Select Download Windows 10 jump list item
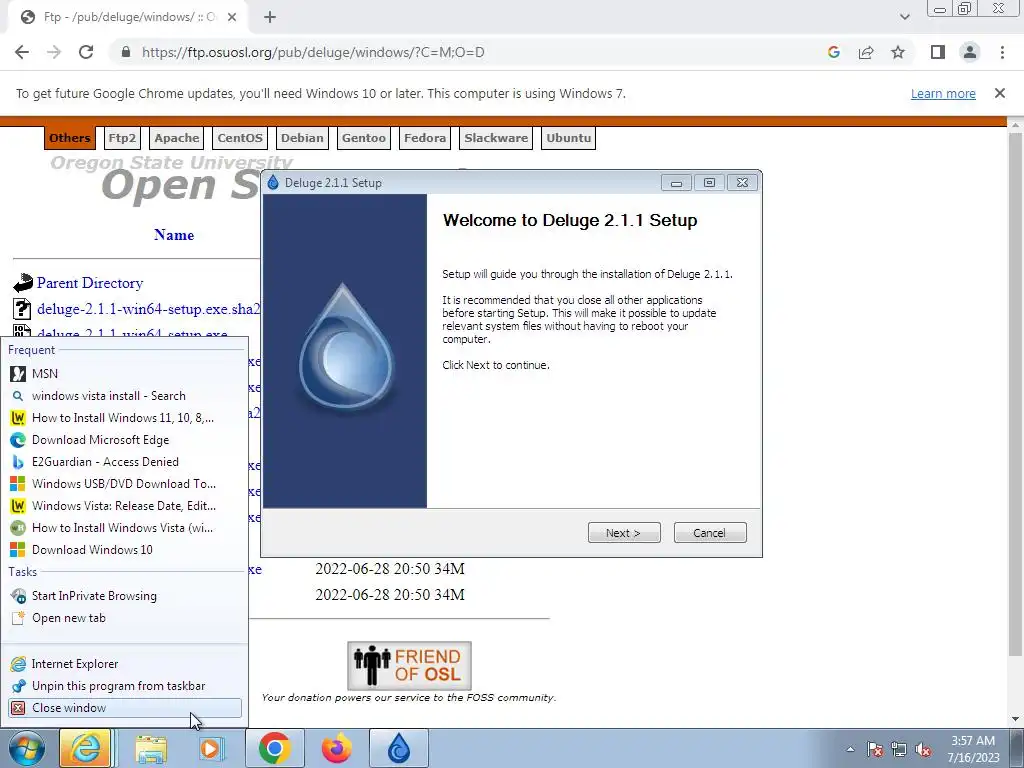Screen dimensions: 1024x768 125,550
